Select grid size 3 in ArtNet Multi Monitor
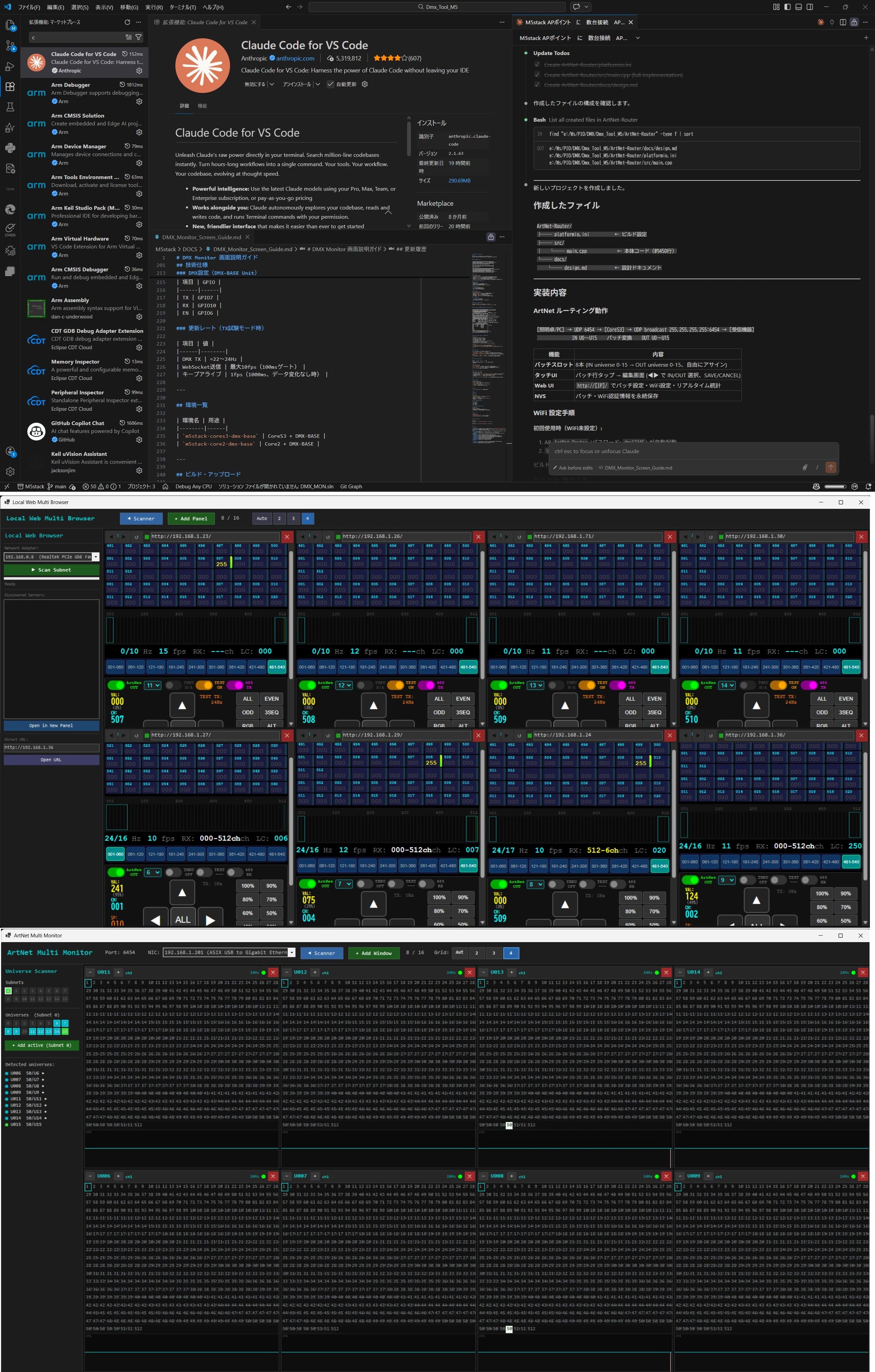875x1372 pixels. [494, 953]
